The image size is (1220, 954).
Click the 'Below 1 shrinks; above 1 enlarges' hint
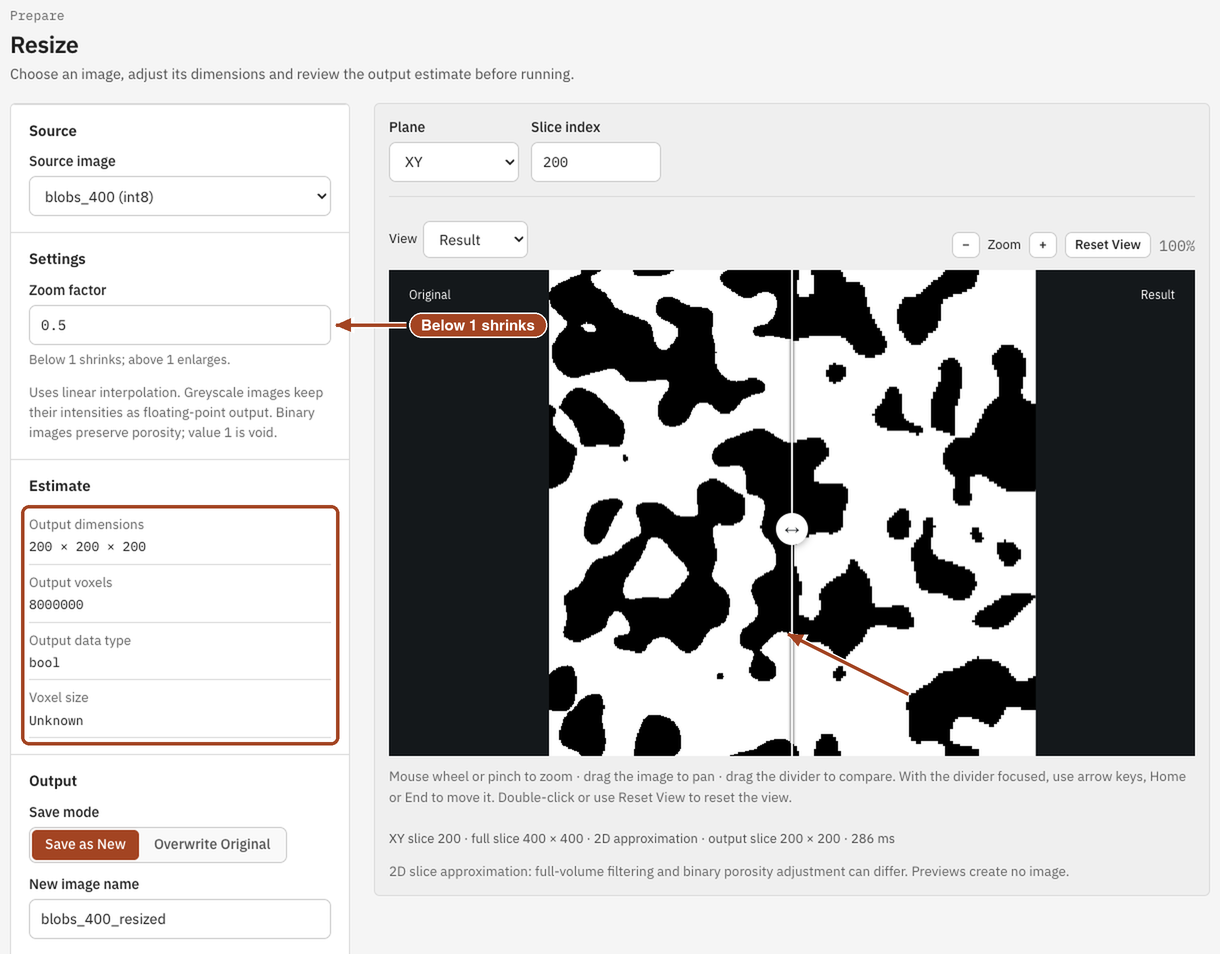point(129,360)
